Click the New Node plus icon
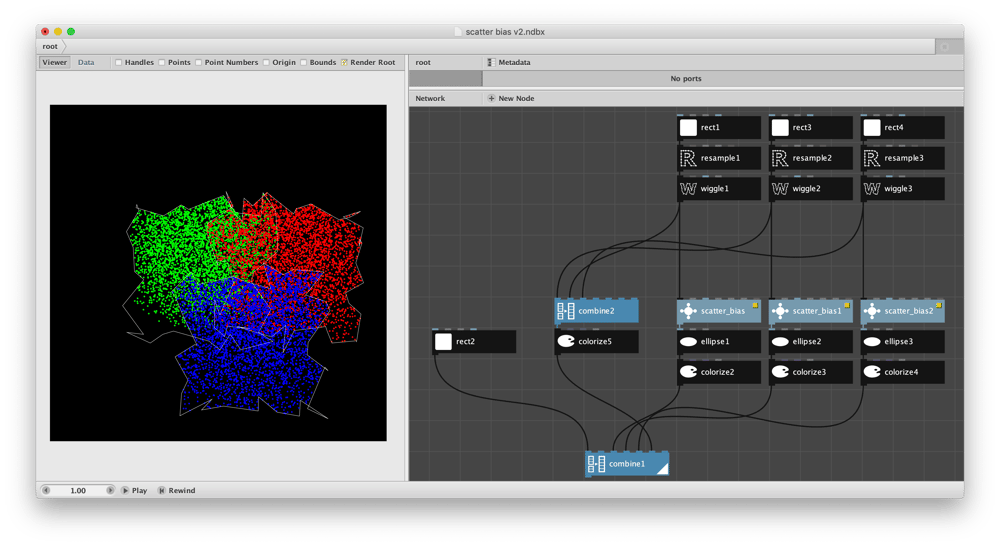Viewport: 1000px width, 546px height. click(491, 98)
